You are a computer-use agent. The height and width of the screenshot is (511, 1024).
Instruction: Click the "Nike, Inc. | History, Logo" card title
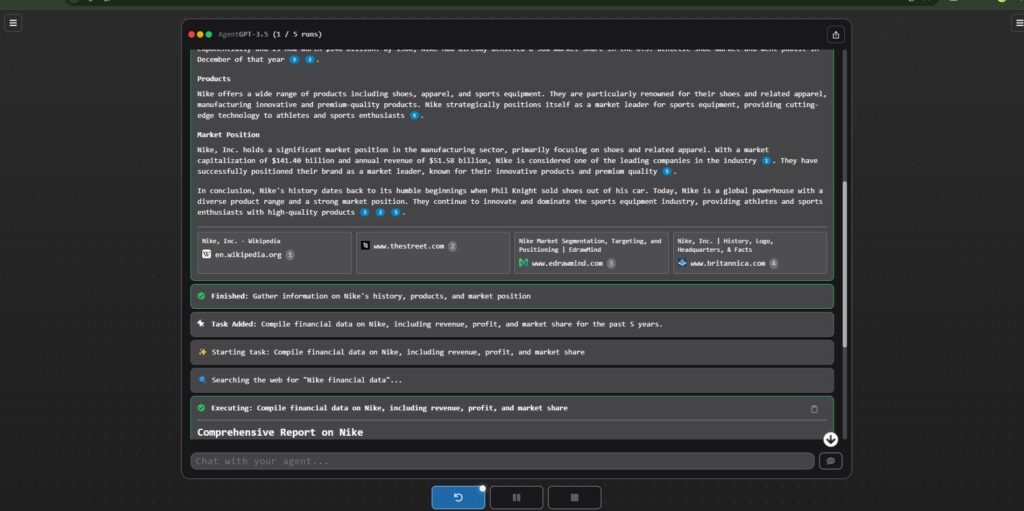click(x=725, y=245)
